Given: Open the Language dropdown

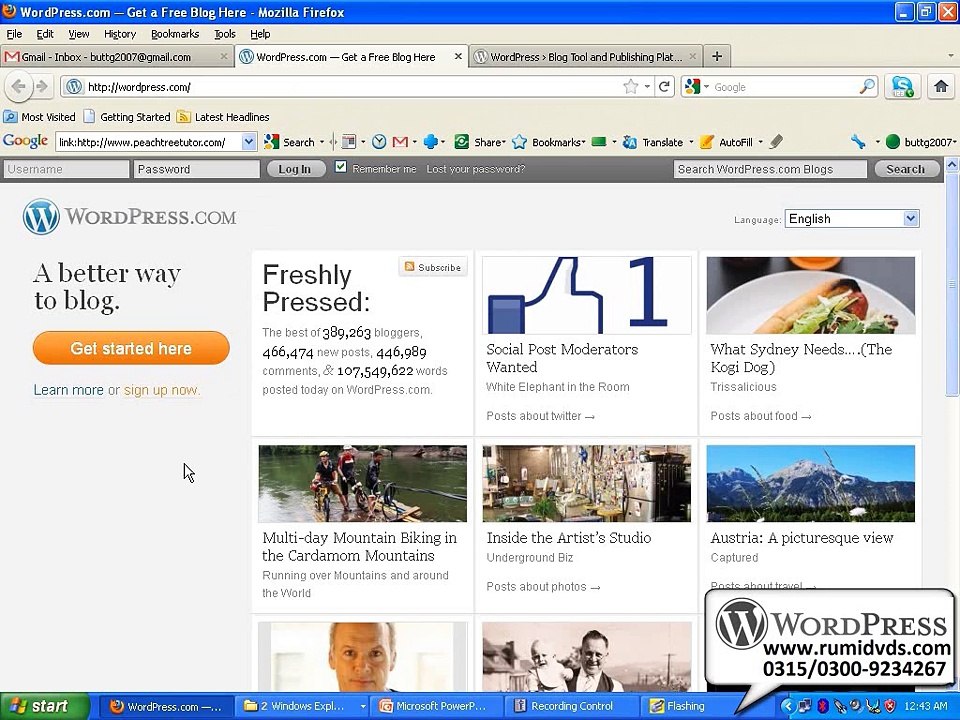Looking at the screenshot, I should (x=852, y=219).
